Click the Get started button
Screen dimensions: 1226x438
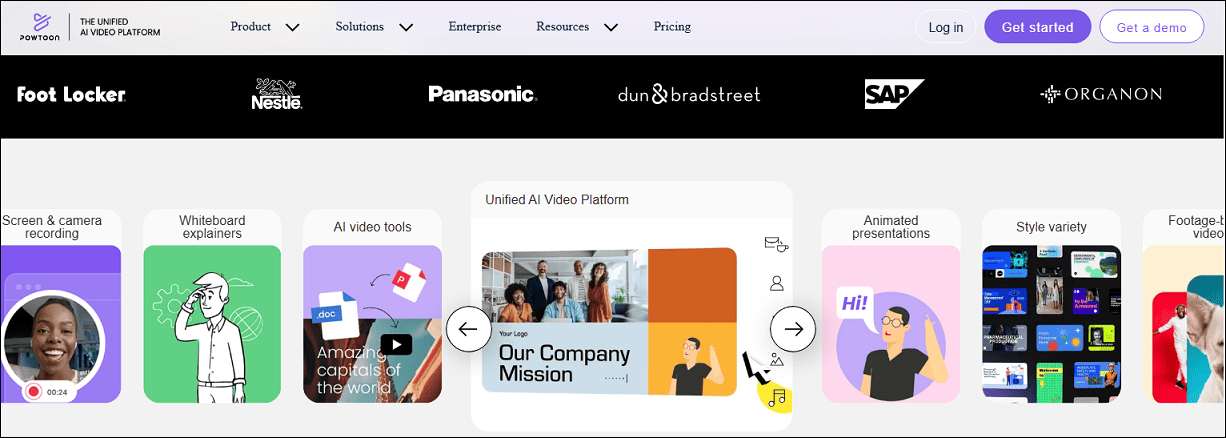point(1037,27)
